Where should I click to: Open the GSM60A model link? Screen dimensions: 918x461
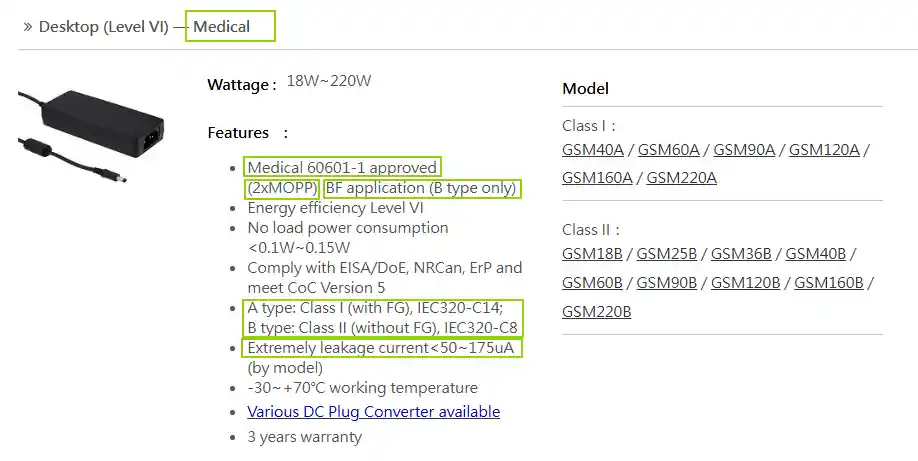pyautogui.click(x=669, y=150)
